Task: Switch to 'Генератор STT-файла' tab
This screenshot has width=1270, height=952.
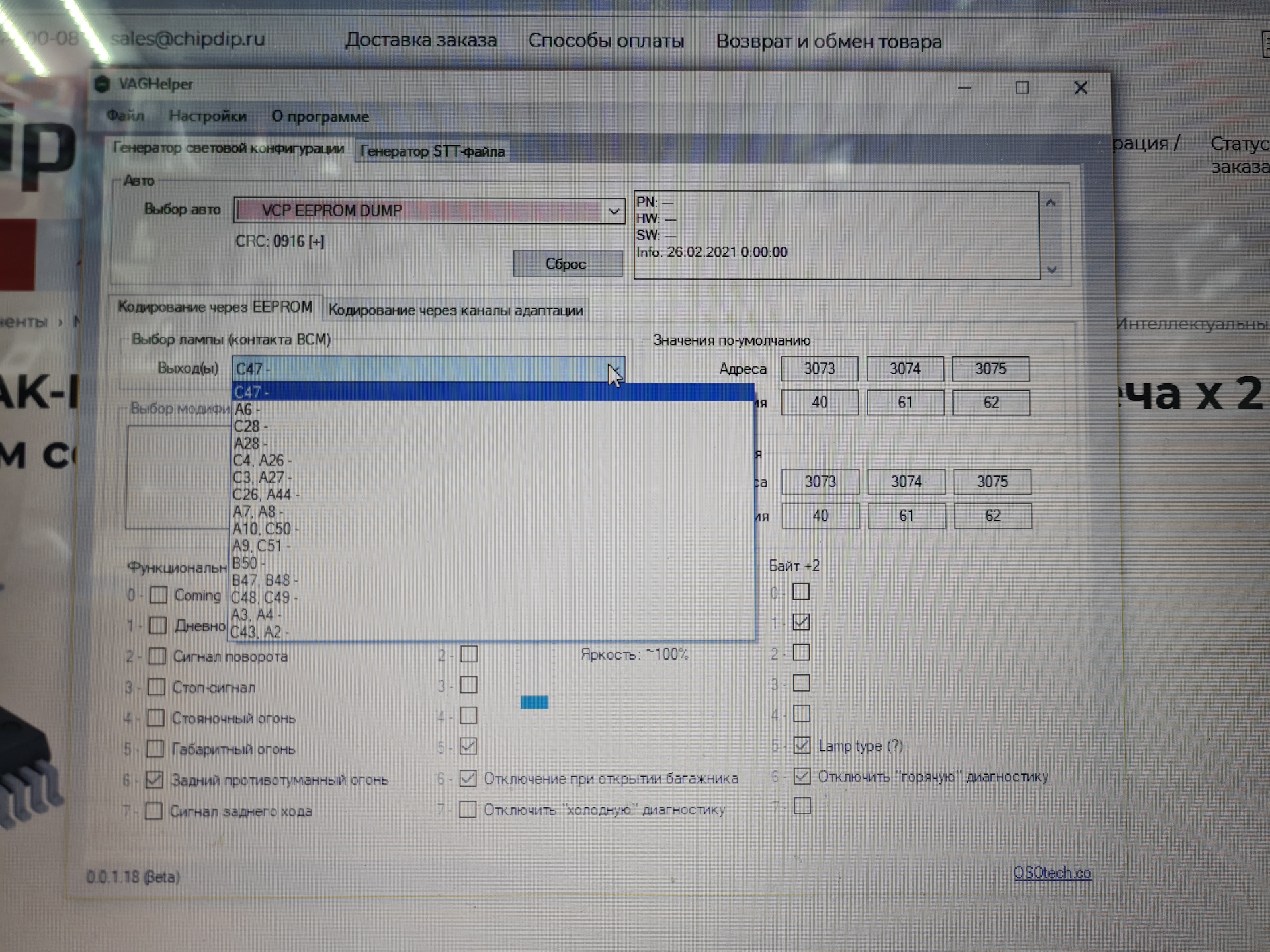Action: [432, 151]
